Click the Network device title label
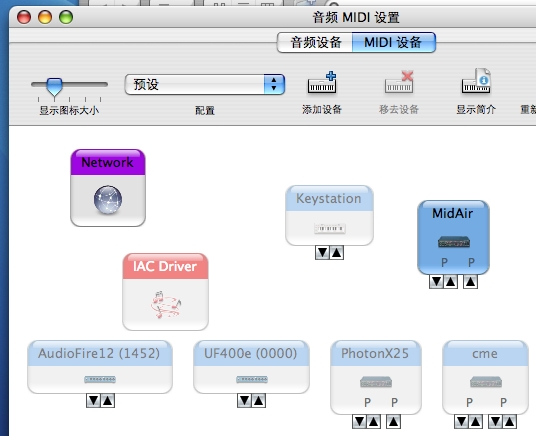This screenshot has height=436, width=536. click(x=107, y=162)
